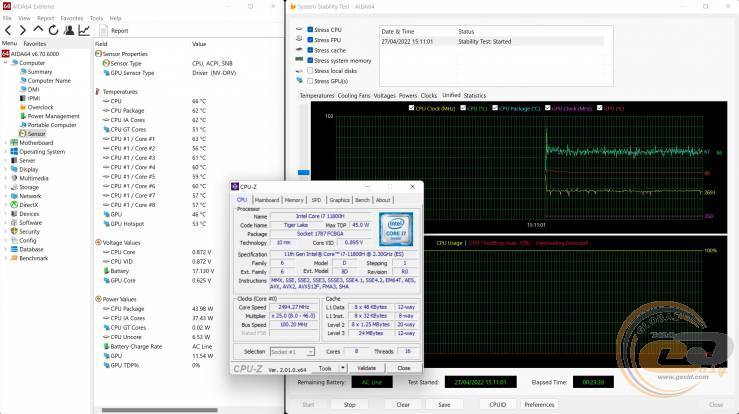Select the Database icon in tree
Screen dimensions: 739x414
click(14, 249)
